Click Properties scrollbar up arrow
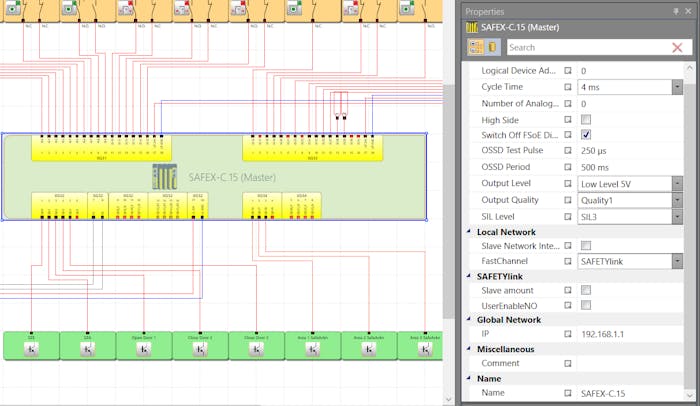Image resolution: width=700 pixels, height=406 pixels. point(690,68)
